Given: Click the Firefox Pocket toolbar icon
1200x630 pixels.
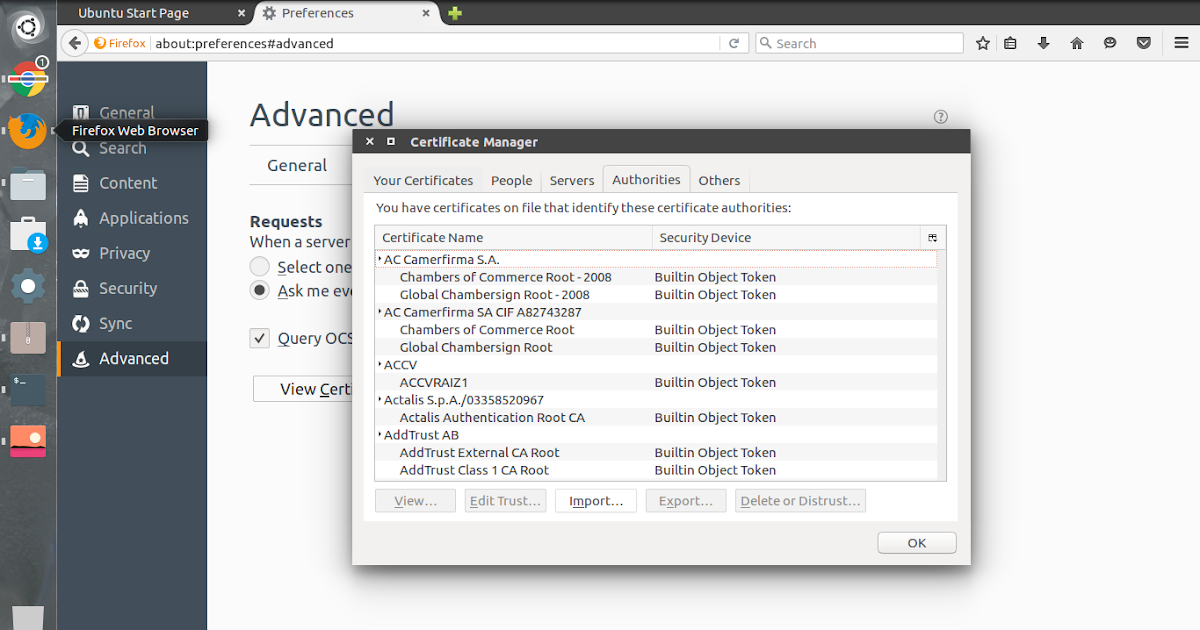Looking at the screenshot, I should [x=1143, y=43].
